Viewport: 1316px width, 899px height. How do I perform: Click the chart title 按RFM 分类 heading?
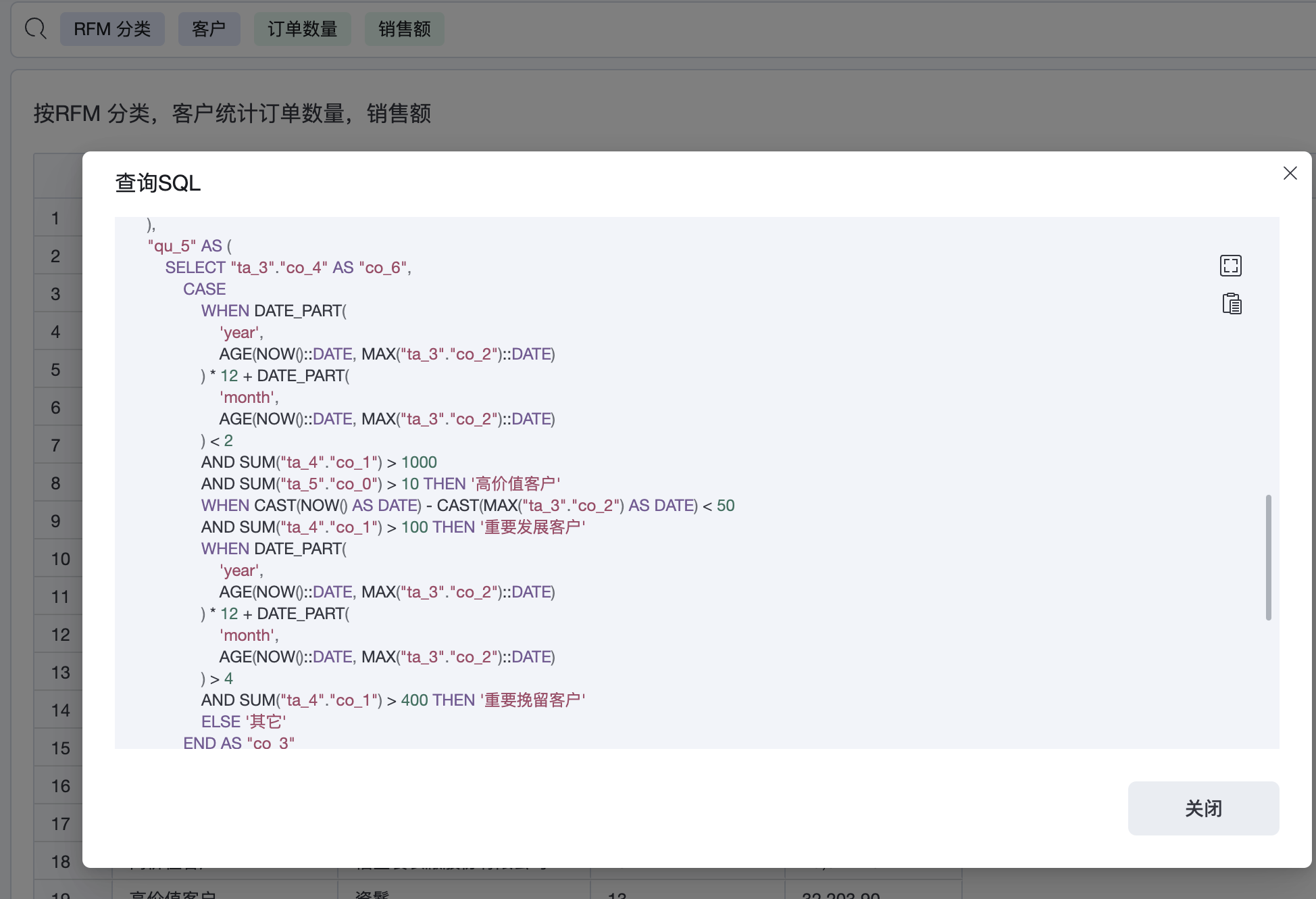tap(232, 114)
